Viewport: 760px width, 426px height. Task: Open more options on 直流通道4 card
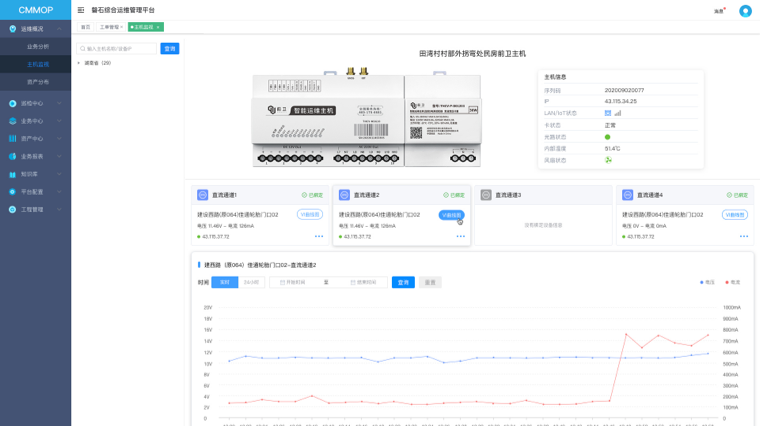click(x=744, y=237)
